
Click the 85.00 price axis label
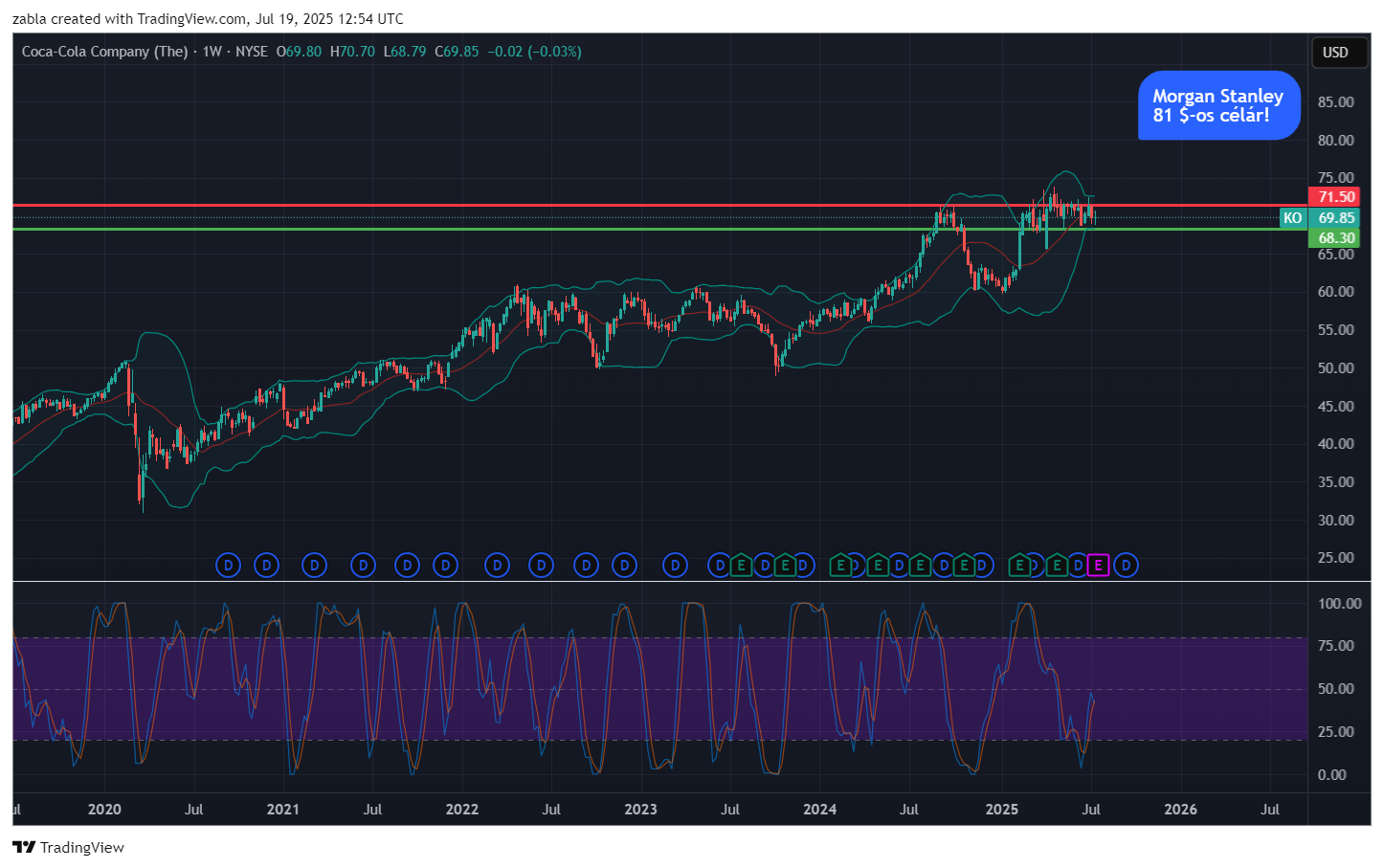click(x=1335, y=102)
